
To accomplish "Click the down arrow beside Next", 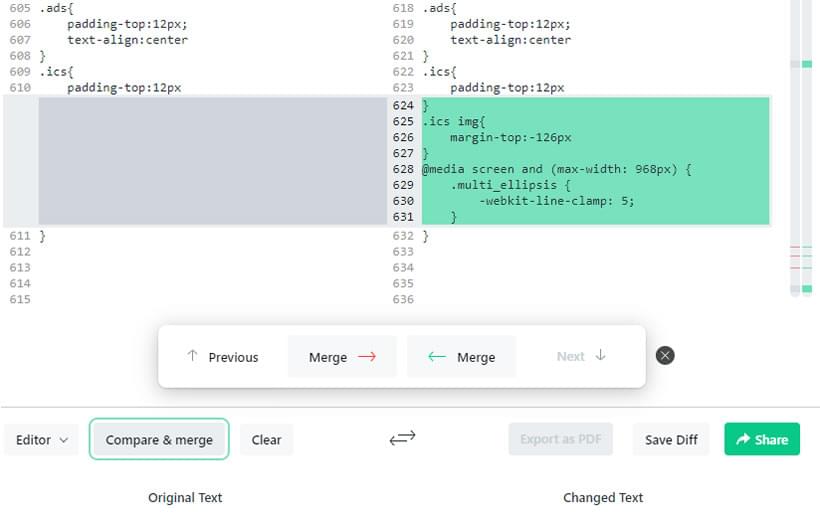I will point(600,355).
